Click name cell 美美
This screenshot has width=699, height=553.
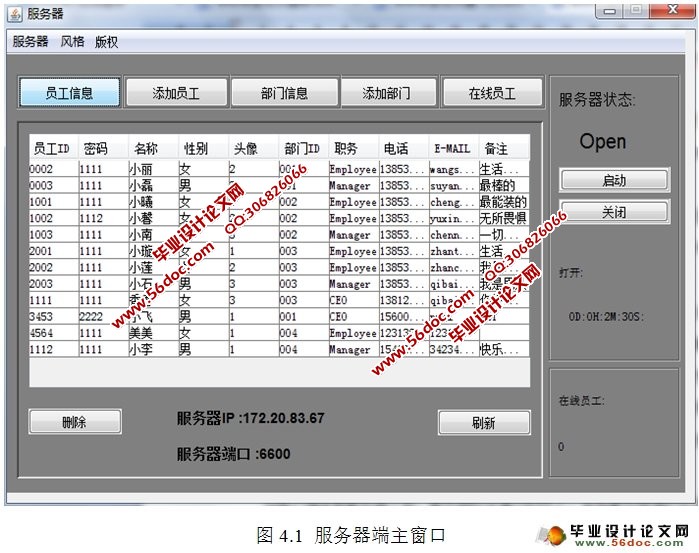pyautogui.click(x=153, y=333)
